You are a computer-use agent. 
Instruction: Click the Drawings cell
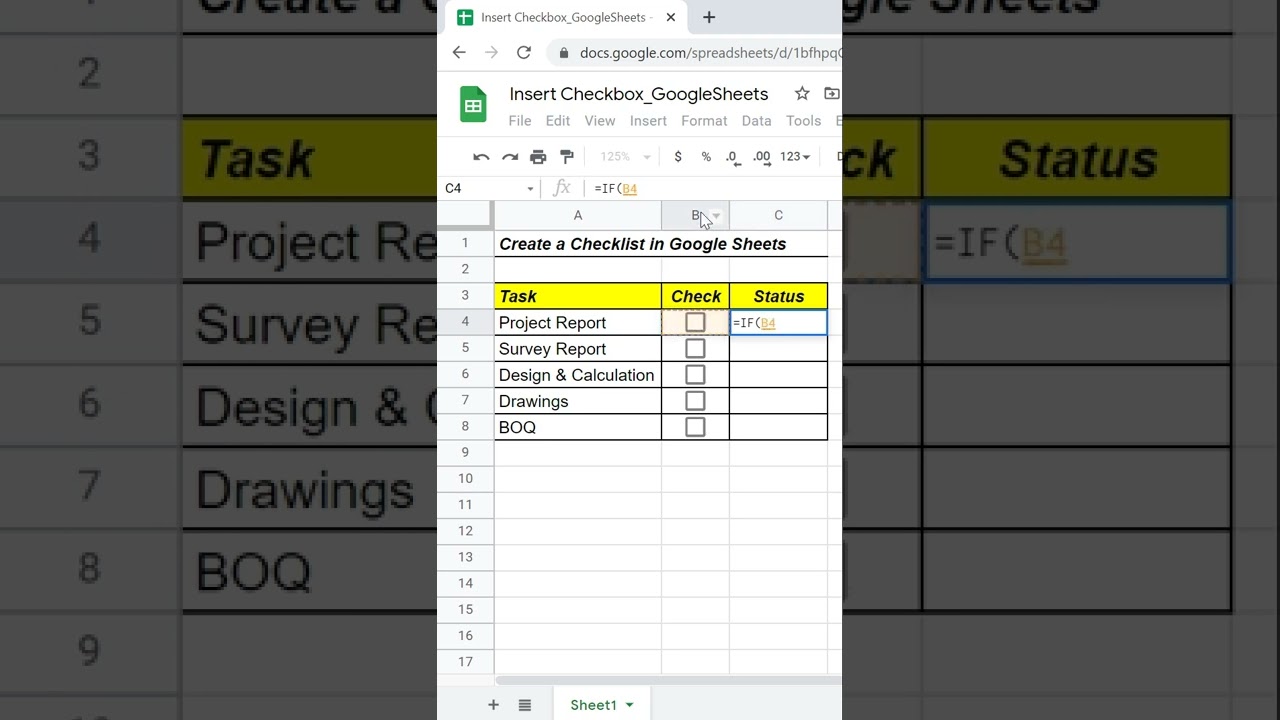(x=578, y=401)
